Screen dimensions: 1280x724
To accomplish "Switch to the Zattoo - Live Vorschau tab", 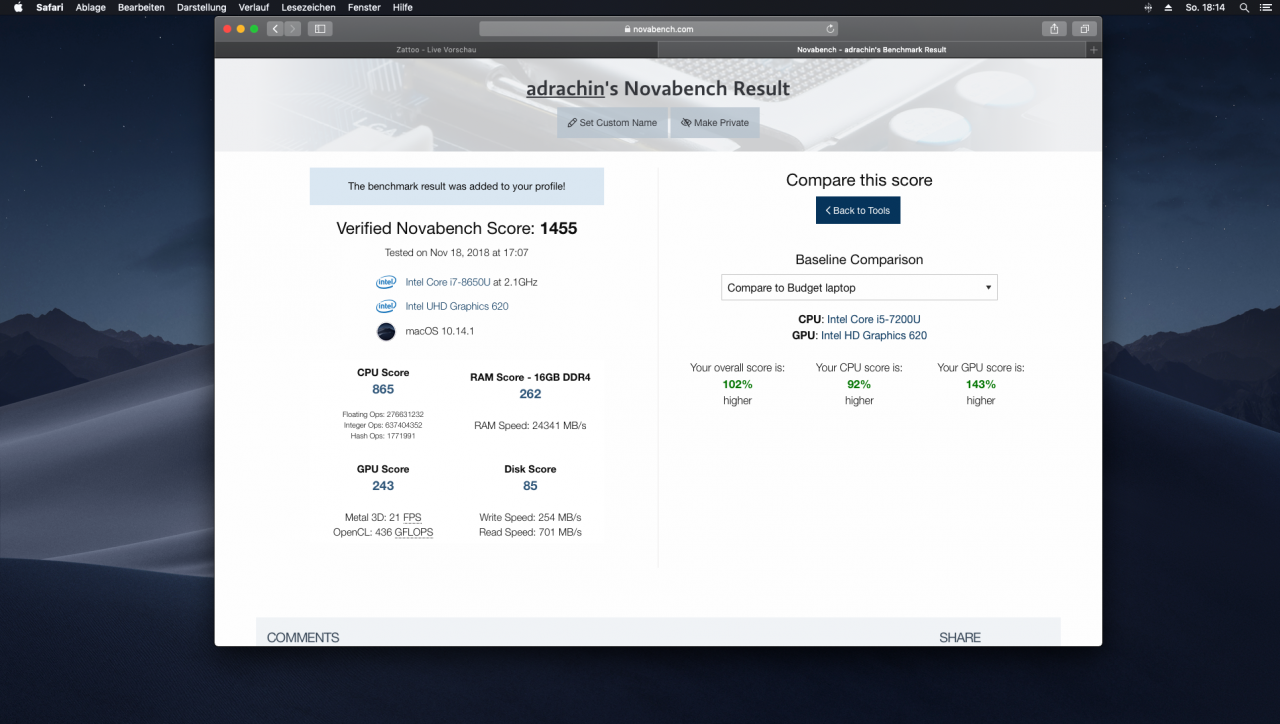I will [436, 49].
